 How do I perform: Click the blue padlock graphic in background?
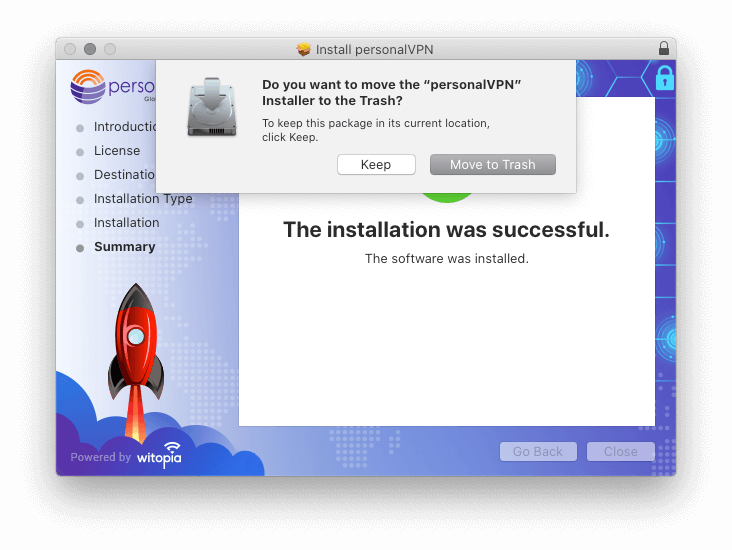coord(664,78)
